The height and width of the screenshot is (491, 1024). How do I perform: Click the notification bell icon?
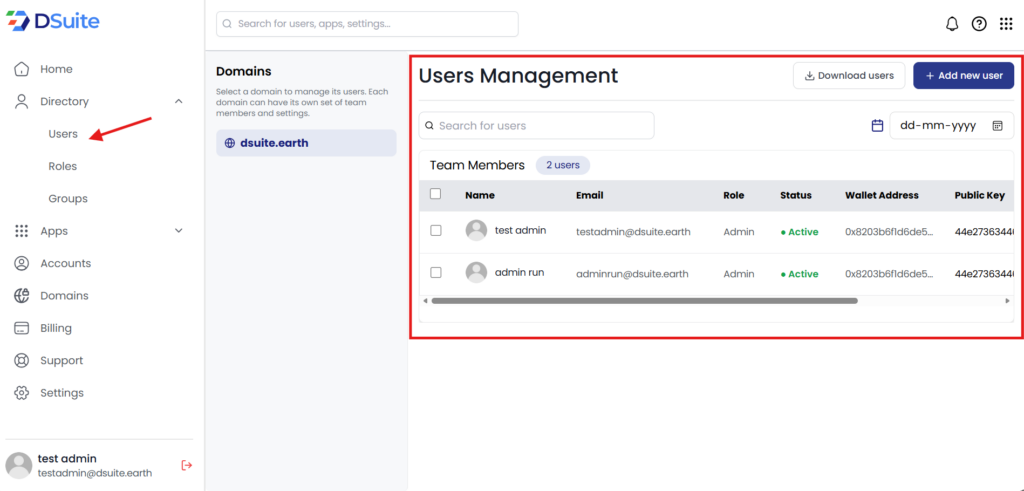(x=952, y=24)
